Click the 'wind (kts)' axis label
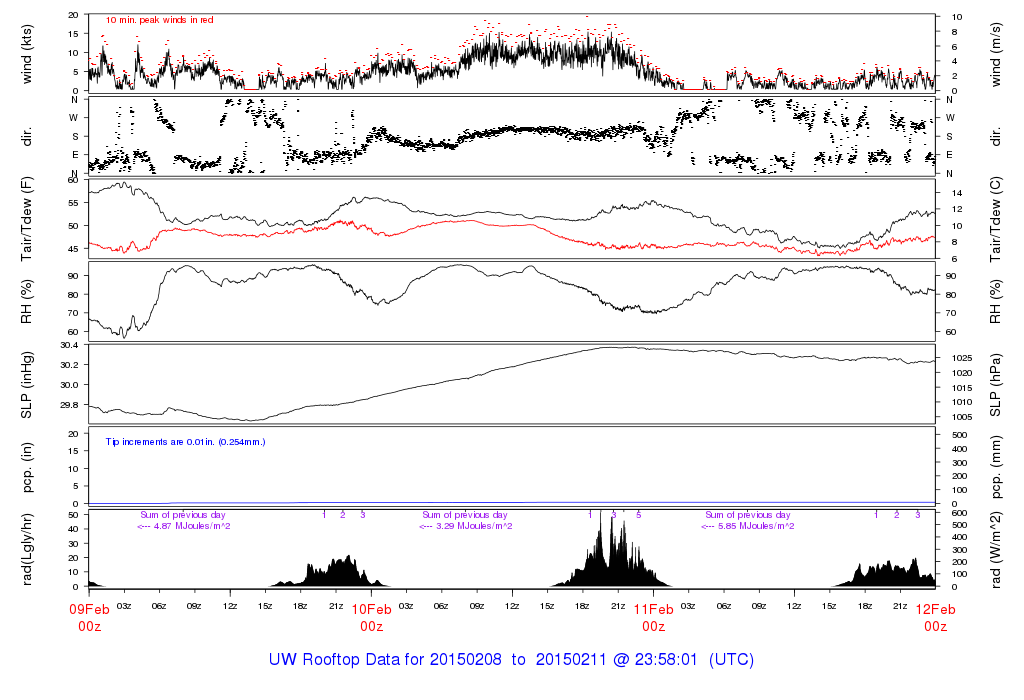The height and width of the screenshot is (700, 1024). tap(26, 54)
